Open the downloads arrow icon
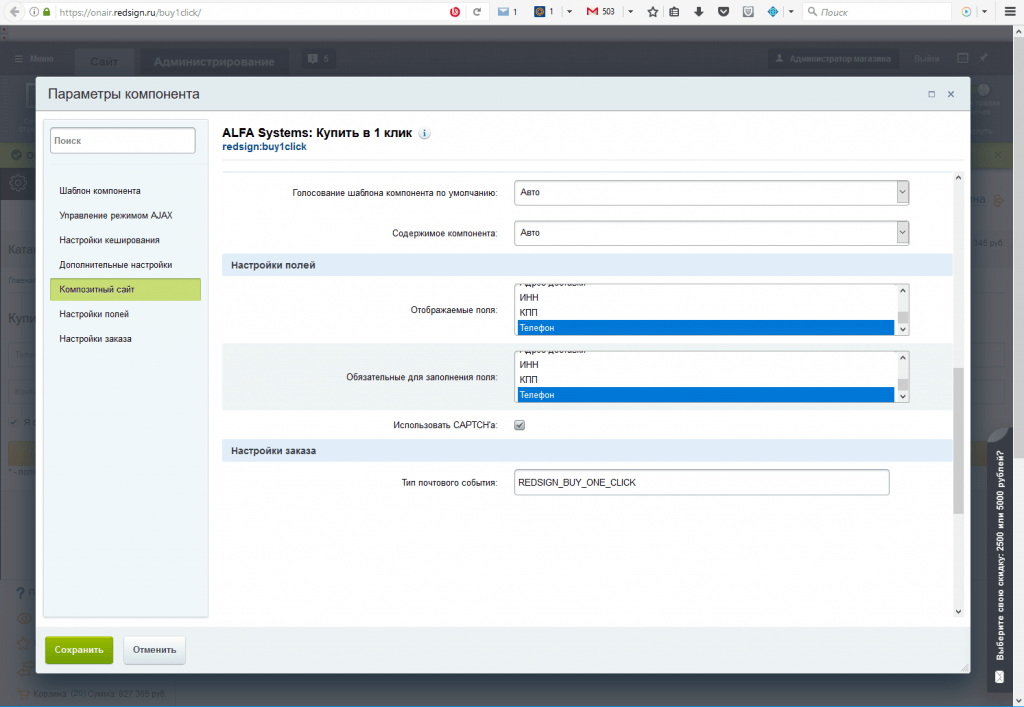Viewport: 1024px width, 707px height. pyautogui.click(x=699, y=12)
